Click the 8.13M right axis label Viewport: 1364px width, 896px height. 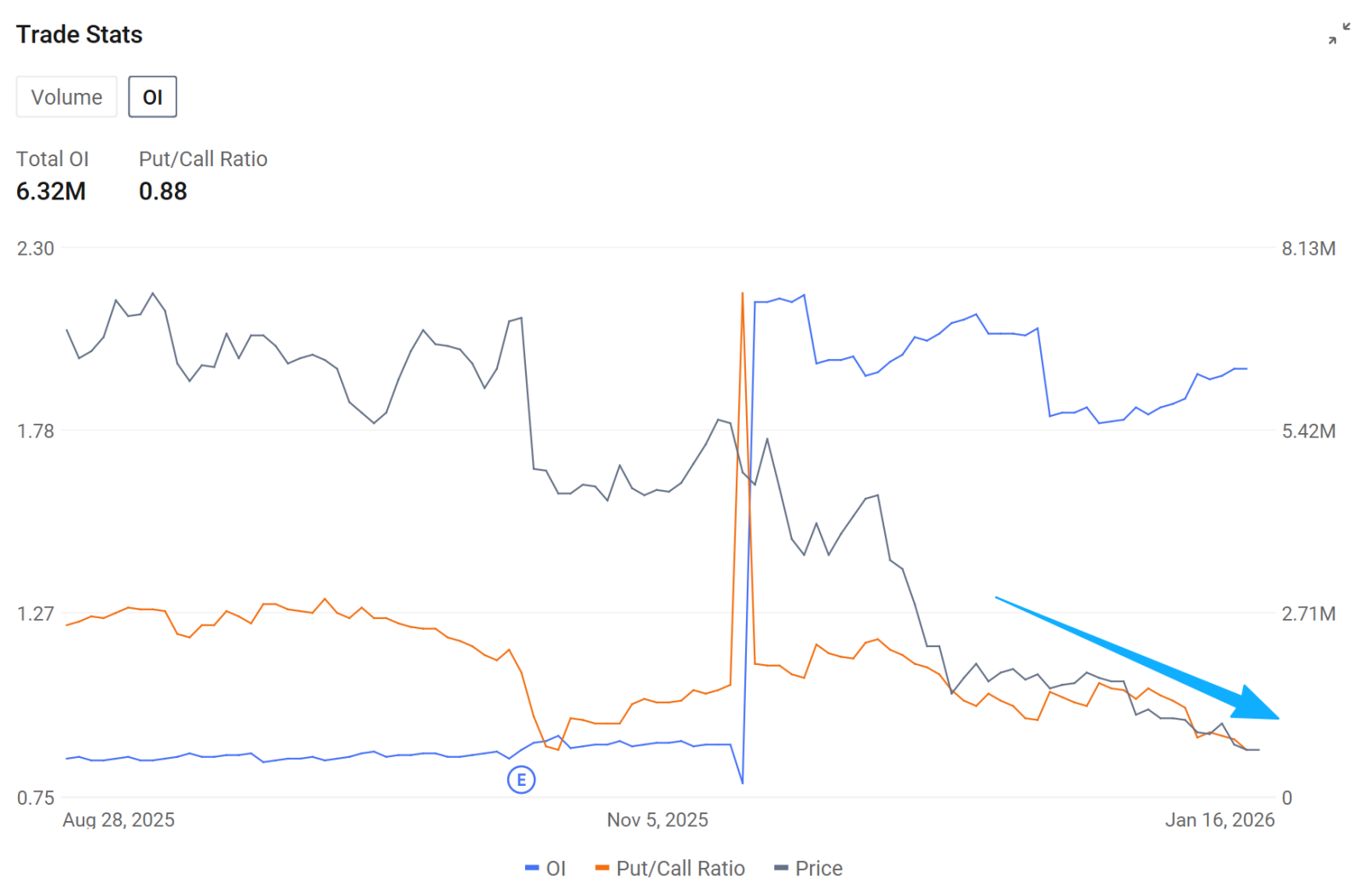click(x=1308, y=249)
